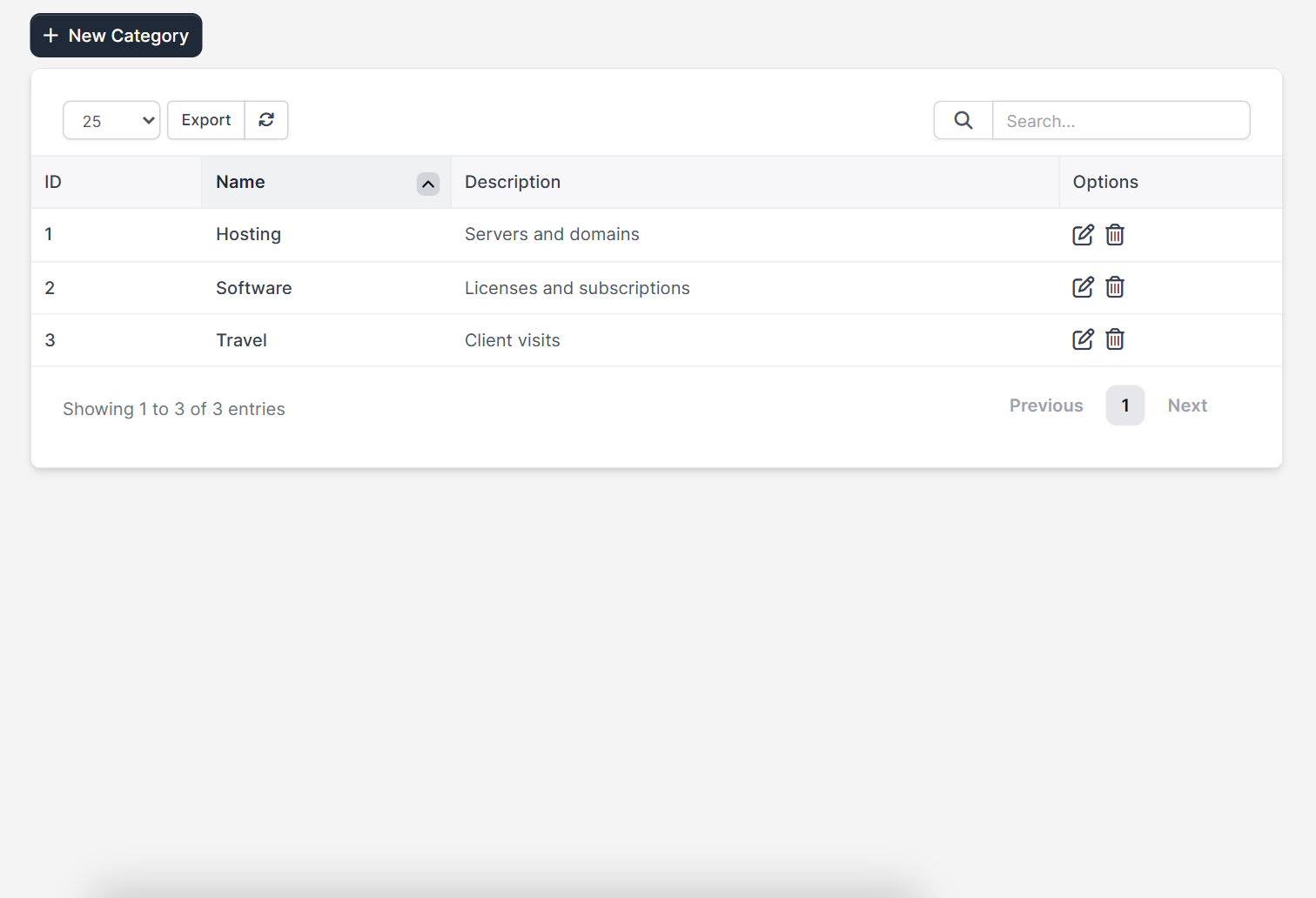Select page 1 in pagination

(1125, 405)
